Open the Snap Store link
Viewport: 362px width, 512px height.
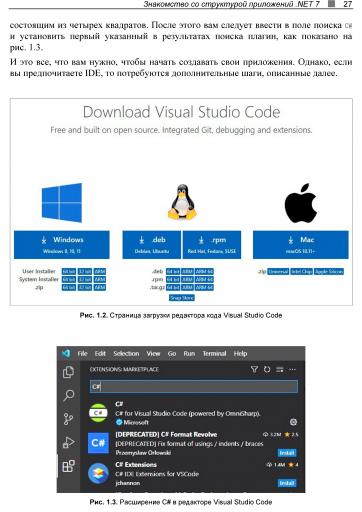pyautogui.click(x=182, y=298)
